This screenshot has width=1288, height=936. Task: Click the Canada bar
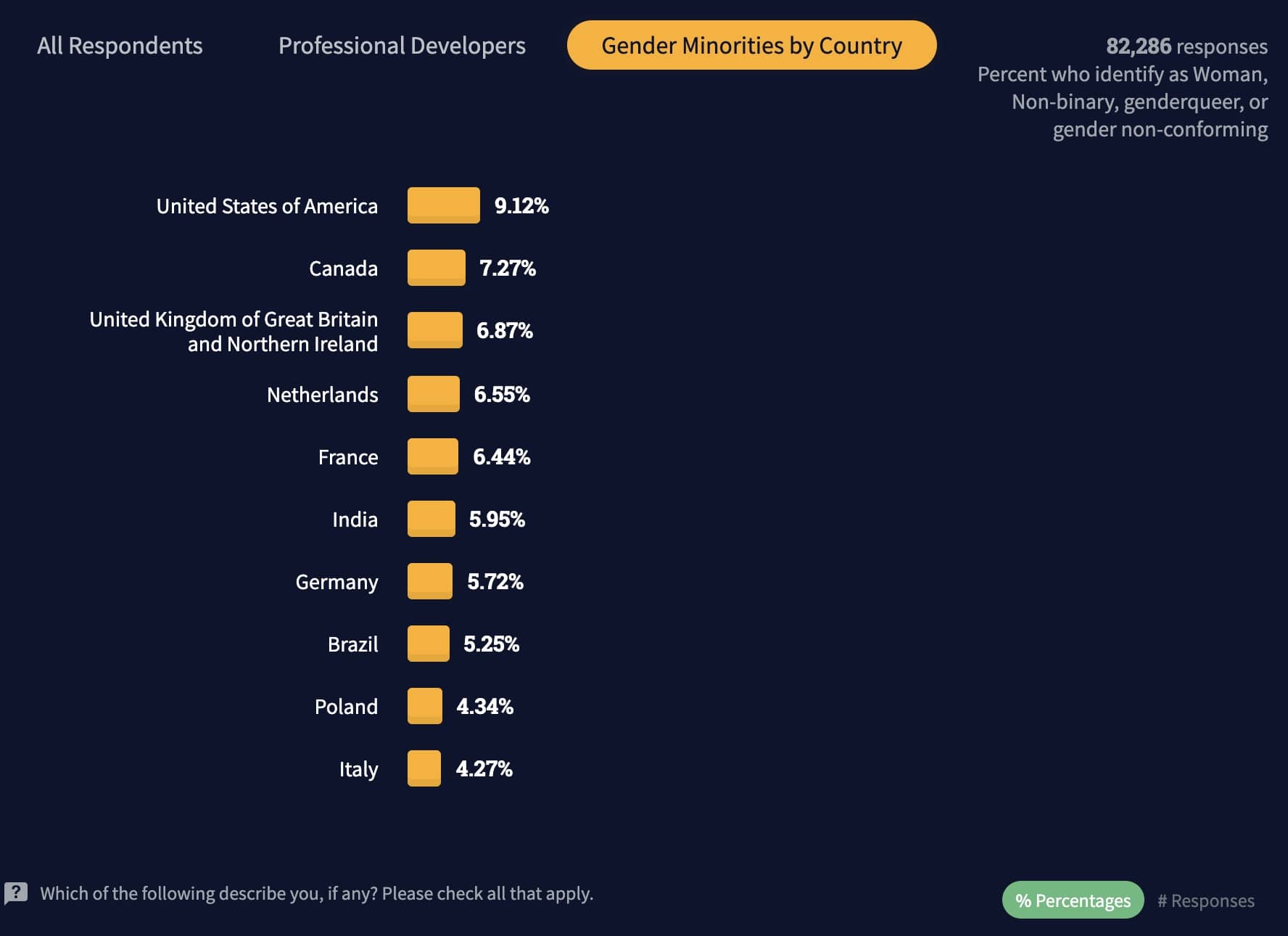(436, 268)
